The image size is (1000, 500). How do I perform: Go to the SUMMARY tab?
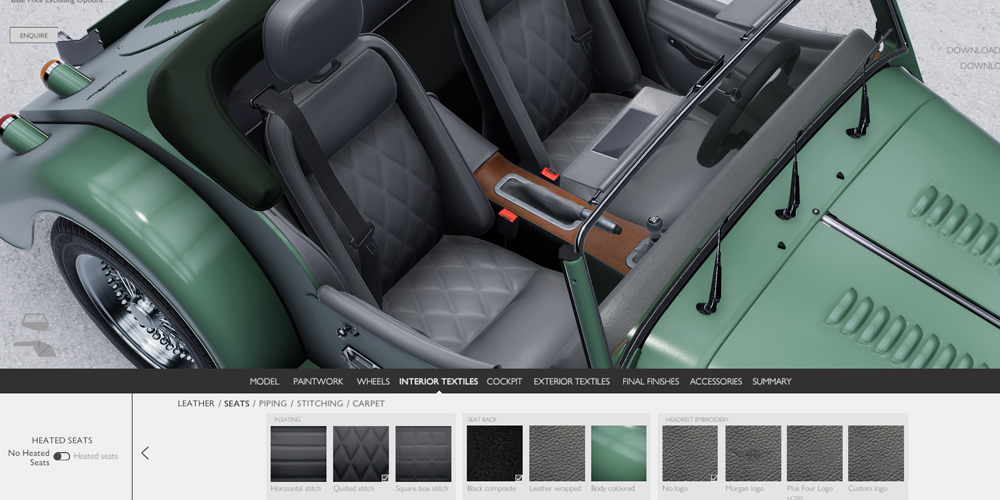tap(772, 381)
